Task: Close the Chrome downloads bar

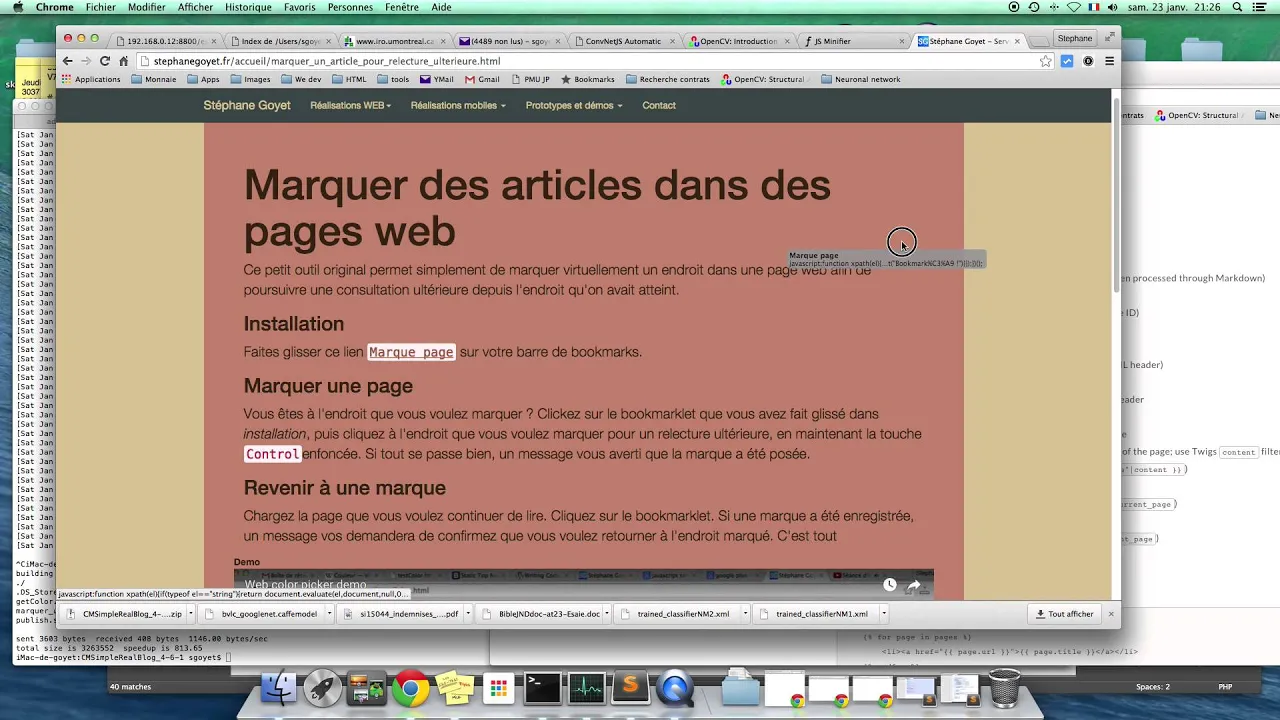Action: (1110, 614)
